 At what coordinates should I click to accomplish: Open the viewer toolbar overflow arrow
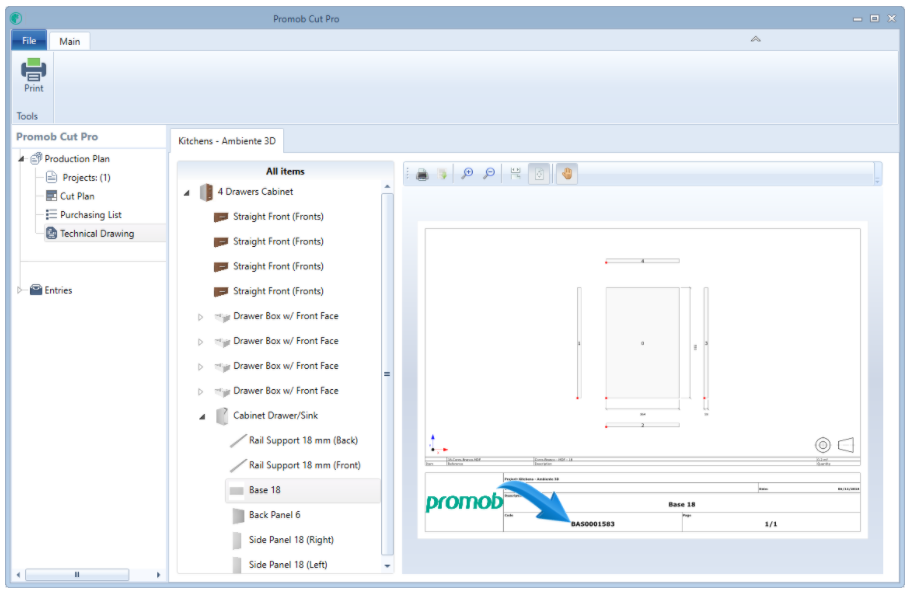pyautogui.click(x=877, y=181)
